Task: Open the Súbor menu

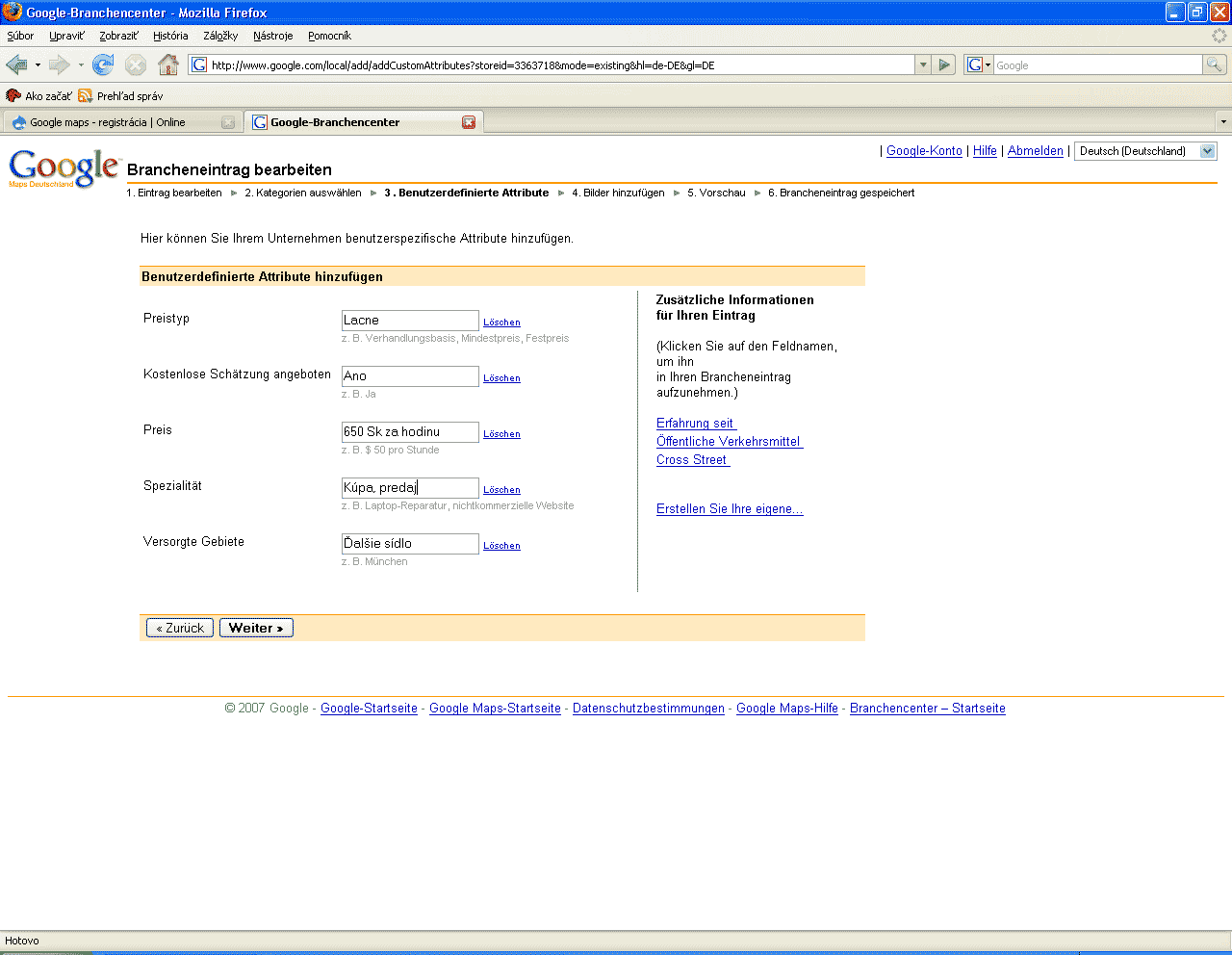Action: (x=20, y=36)
